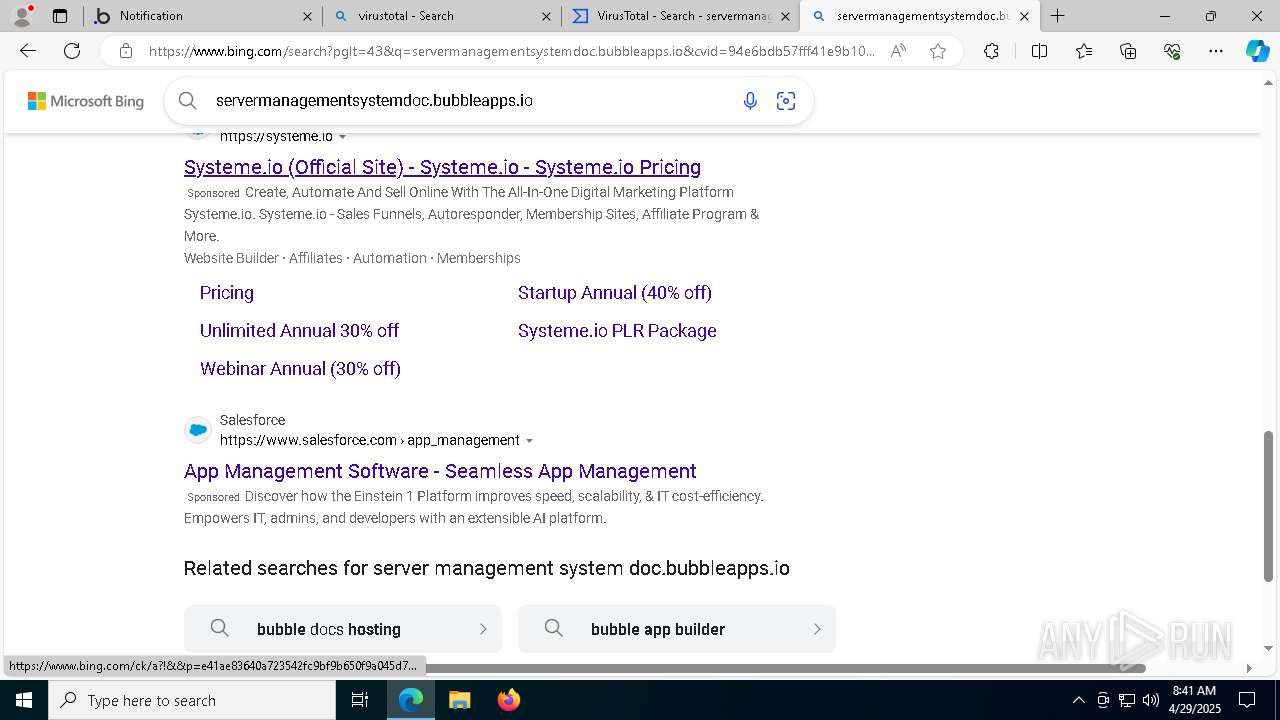
Task: Click the search magnifier icon in Bing box
Action: [x=187, y=100]
